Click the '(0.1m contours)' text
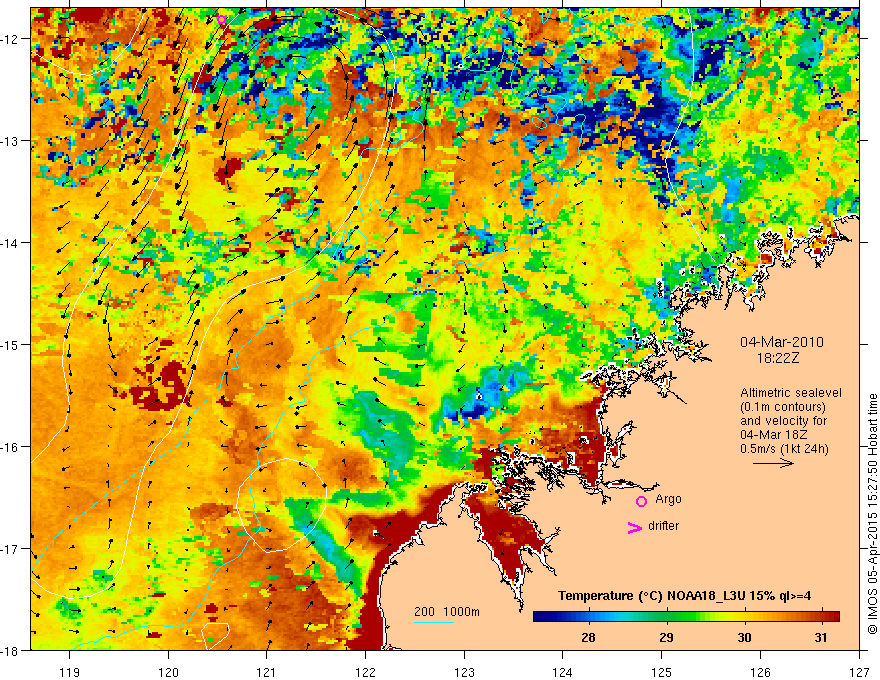Viewport: 880px width, 680px height. [783, 407]
